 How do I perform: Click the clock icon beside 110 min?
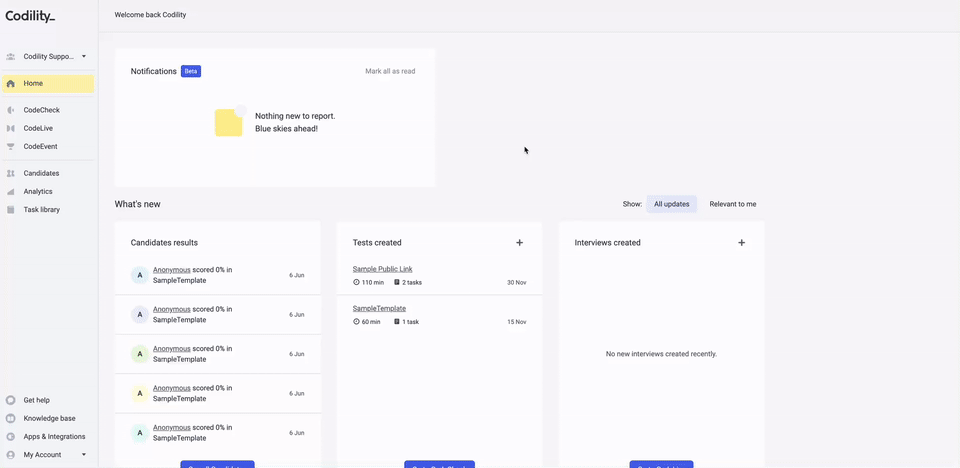point(356,282)
